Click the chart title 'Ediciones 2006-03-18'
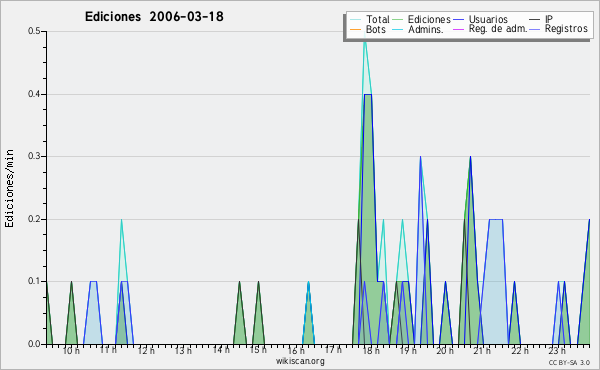This screenshot has height=370, width=600. click(x=154, y=17)
